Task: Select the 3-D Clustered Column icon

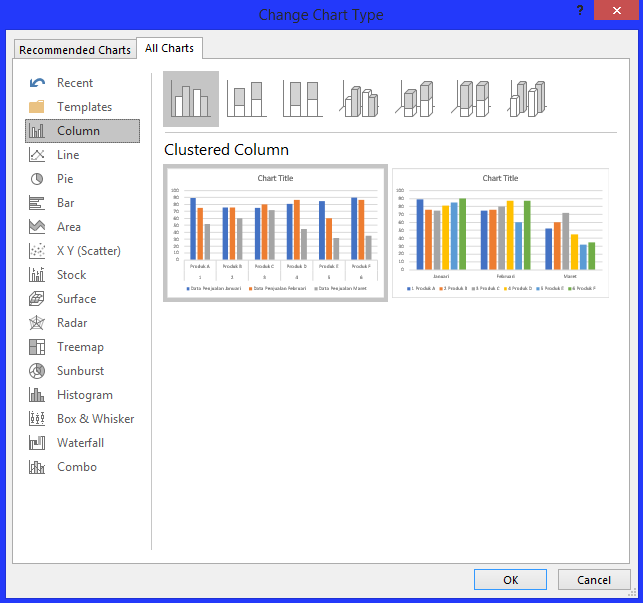Action: [x=359, y=99]
